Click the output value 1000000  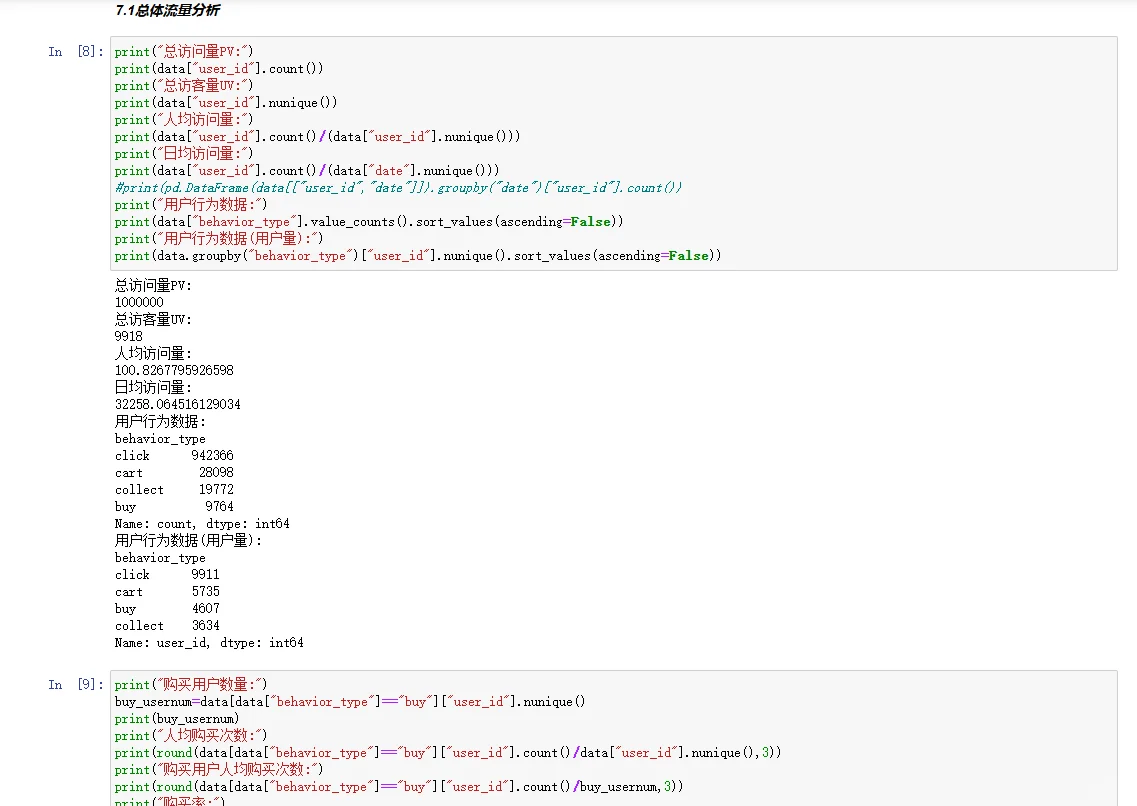point(139,302)
